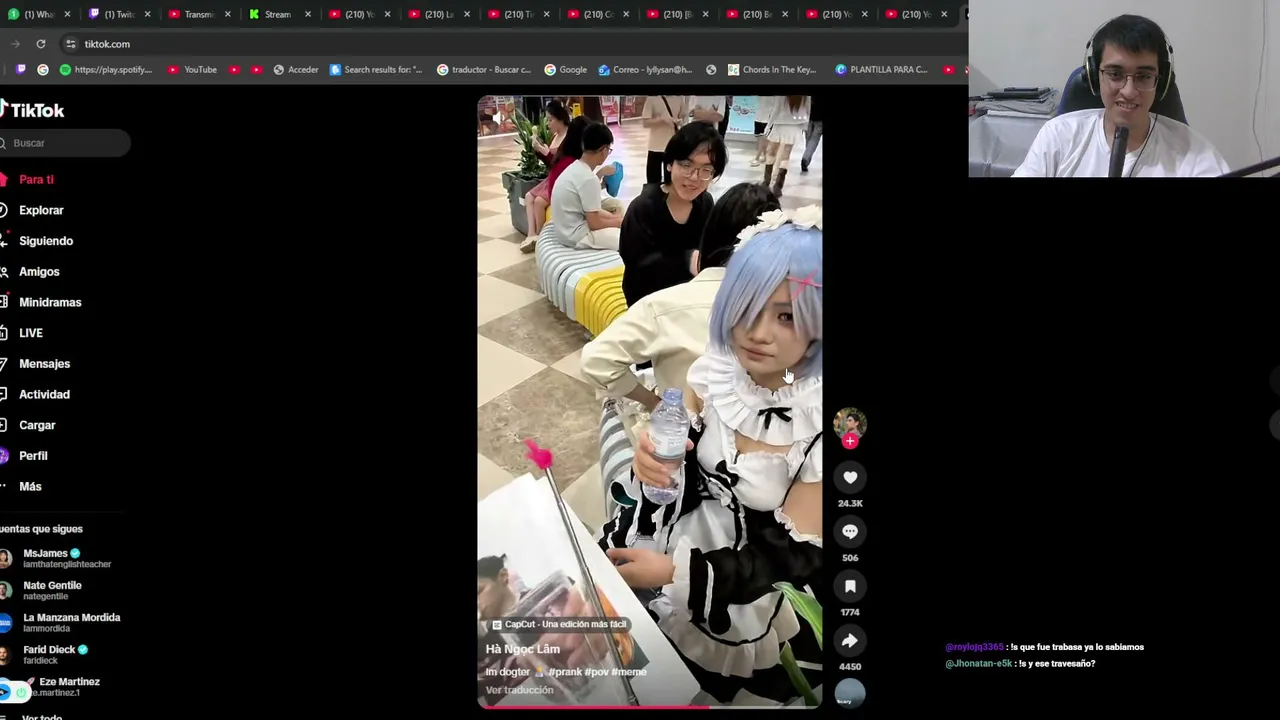1280x720 pixels.
Task: Open the comments bubble showing 506
Action: tap(850, 532)
